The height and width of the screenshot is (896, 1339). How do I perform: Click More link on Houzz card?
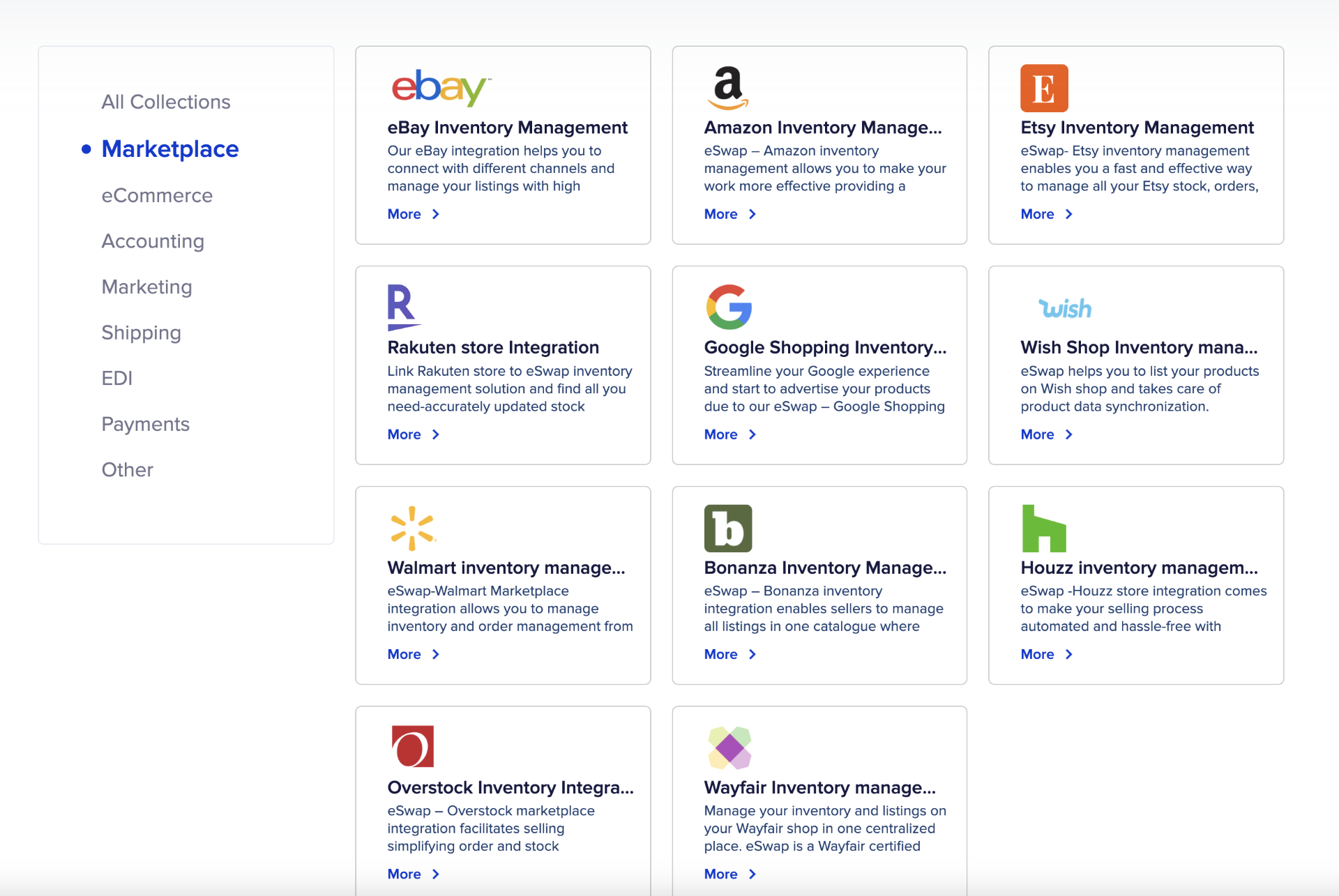click(1047, 654)
